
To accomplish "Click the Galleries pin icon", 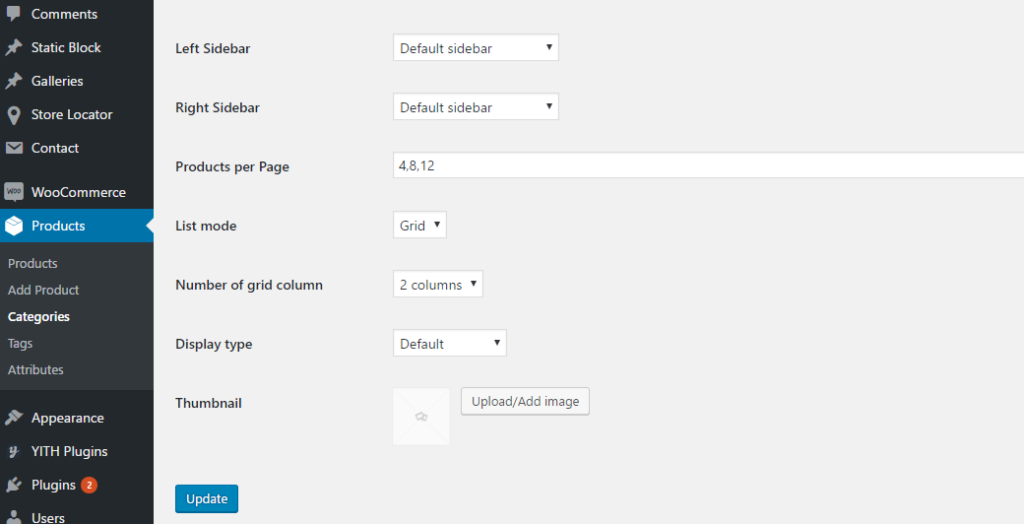I will coord(13,81).
